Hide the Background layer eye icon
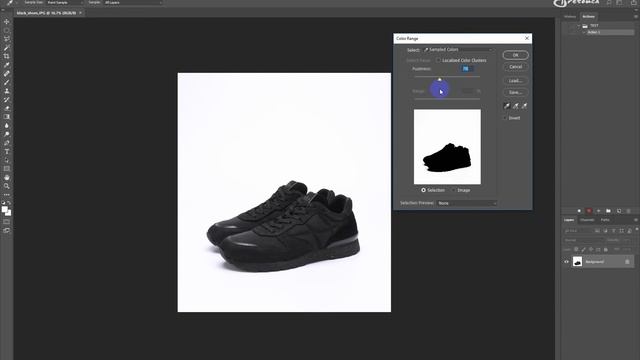Viewport: 640px width, 360px height. [567, 262]
